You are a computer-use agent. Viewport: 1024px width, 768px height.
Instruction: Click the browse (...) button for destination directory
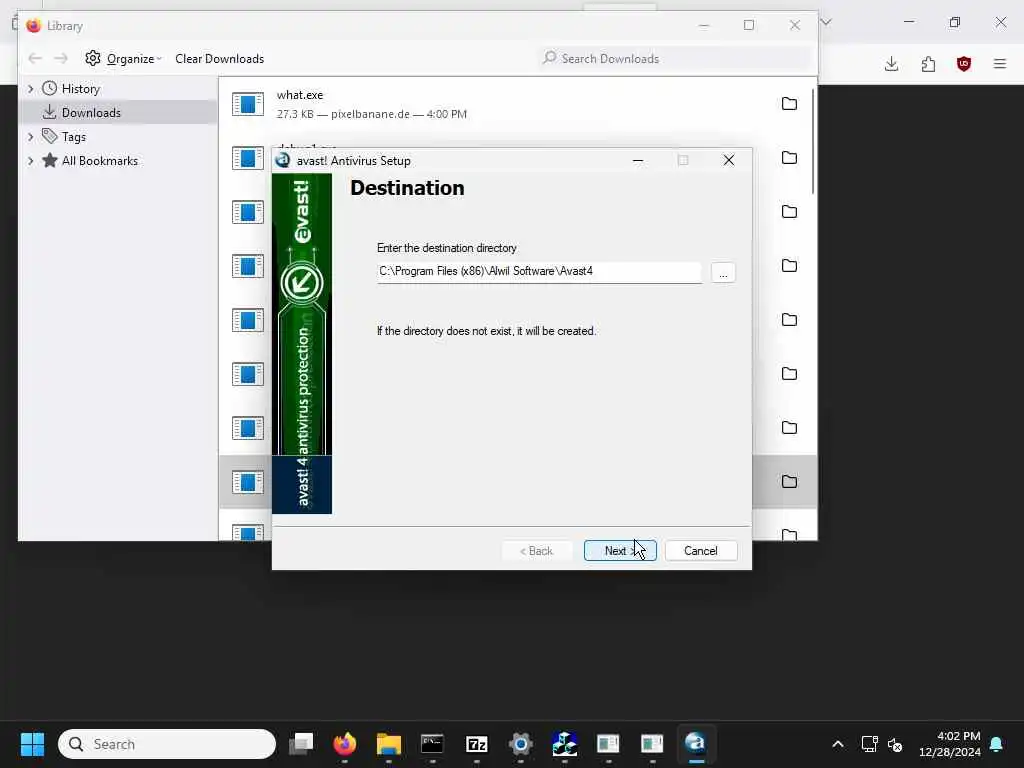(x=723, y=272)
